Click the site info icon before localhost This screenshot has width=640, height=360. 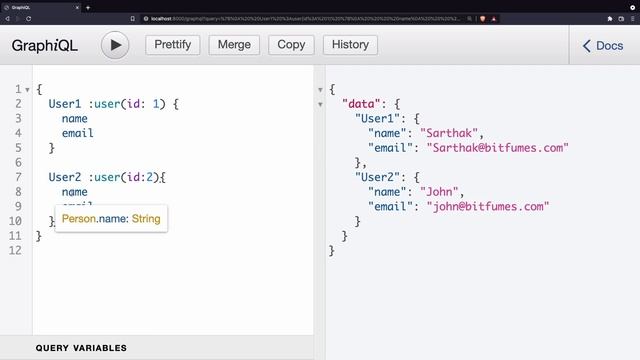pos(146,19)
